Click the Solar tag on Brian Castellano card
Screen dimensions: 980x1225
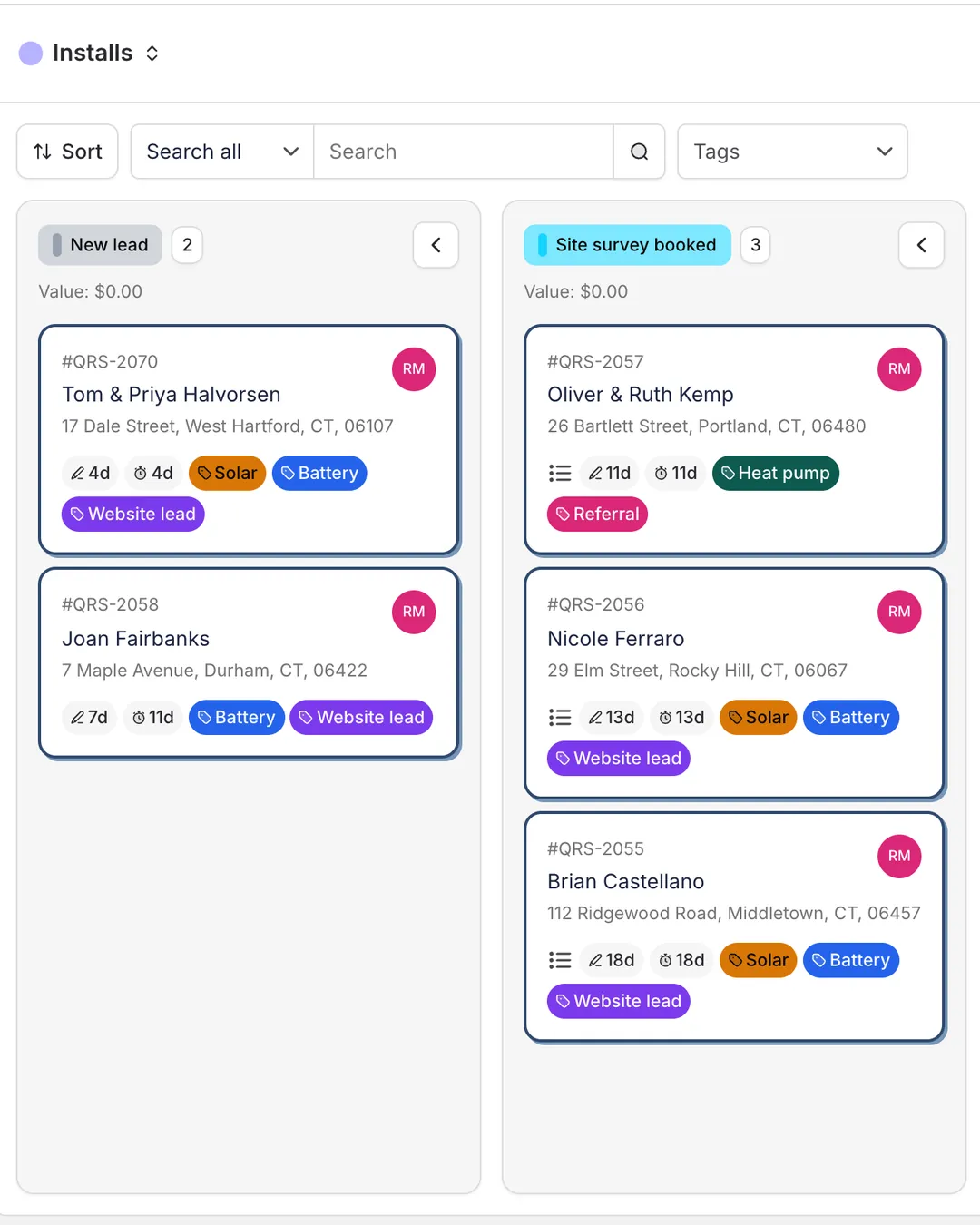coord(758,960)
